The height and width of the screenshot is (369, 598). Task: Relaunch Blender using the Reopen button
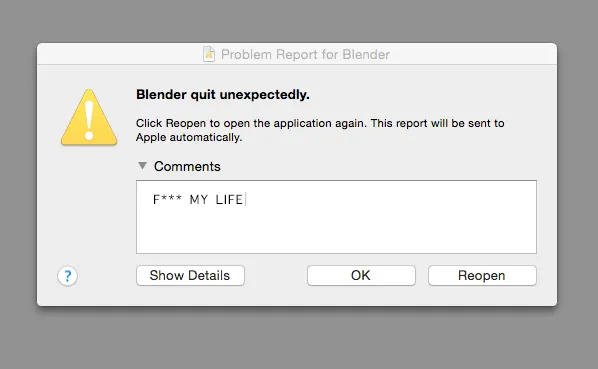pos(482,276)
